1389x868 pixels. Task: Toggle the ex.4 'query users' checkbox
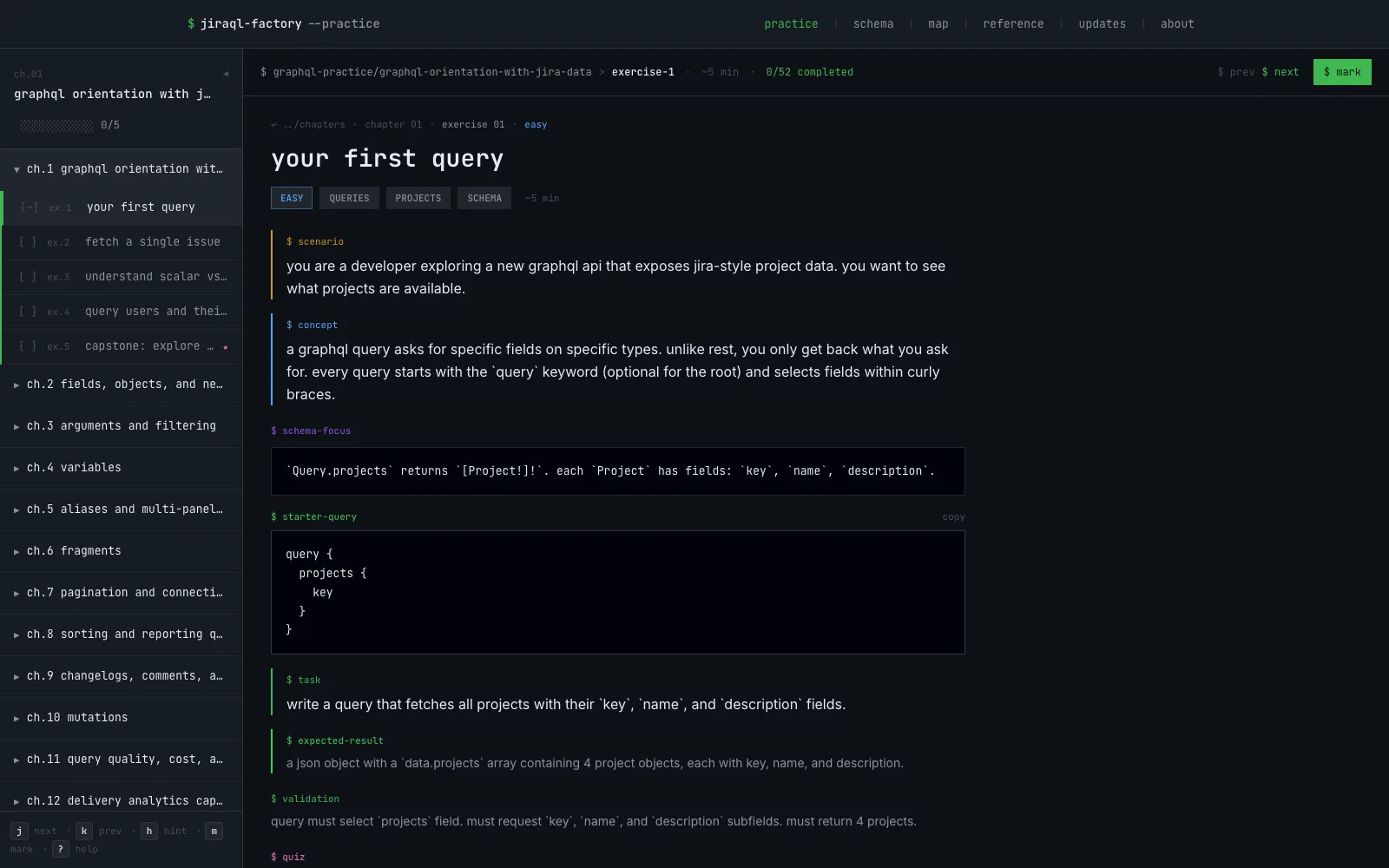[28, 312]
